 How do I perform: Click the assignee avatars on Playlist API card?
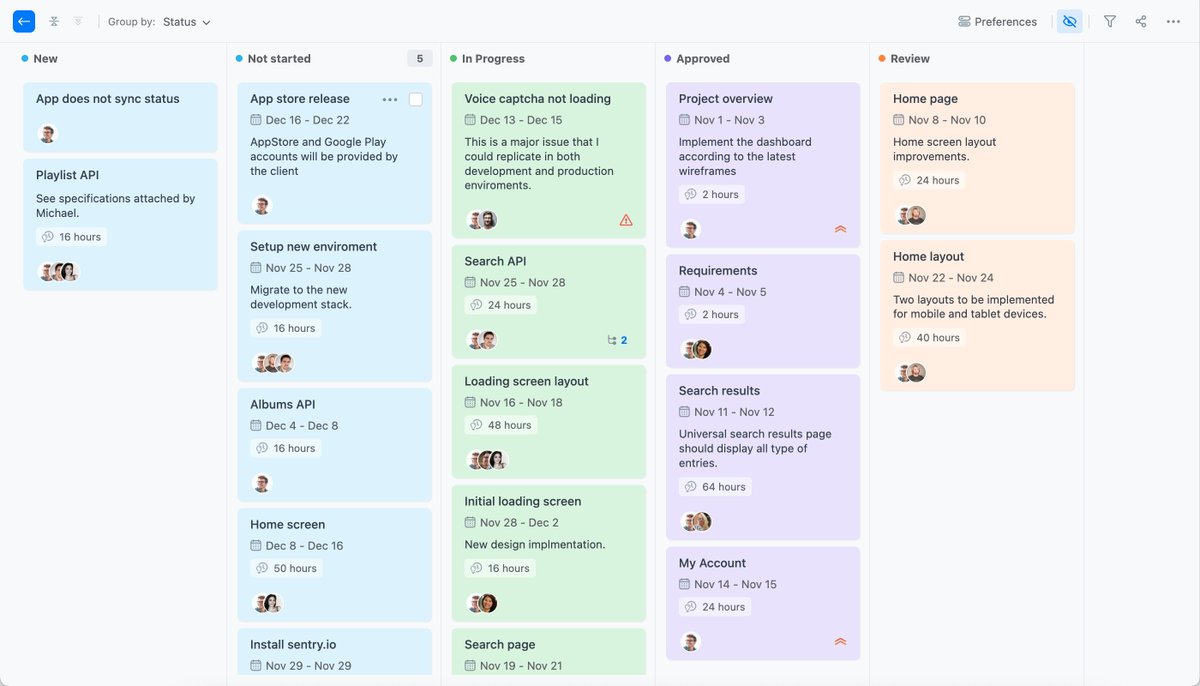point(58,272)
